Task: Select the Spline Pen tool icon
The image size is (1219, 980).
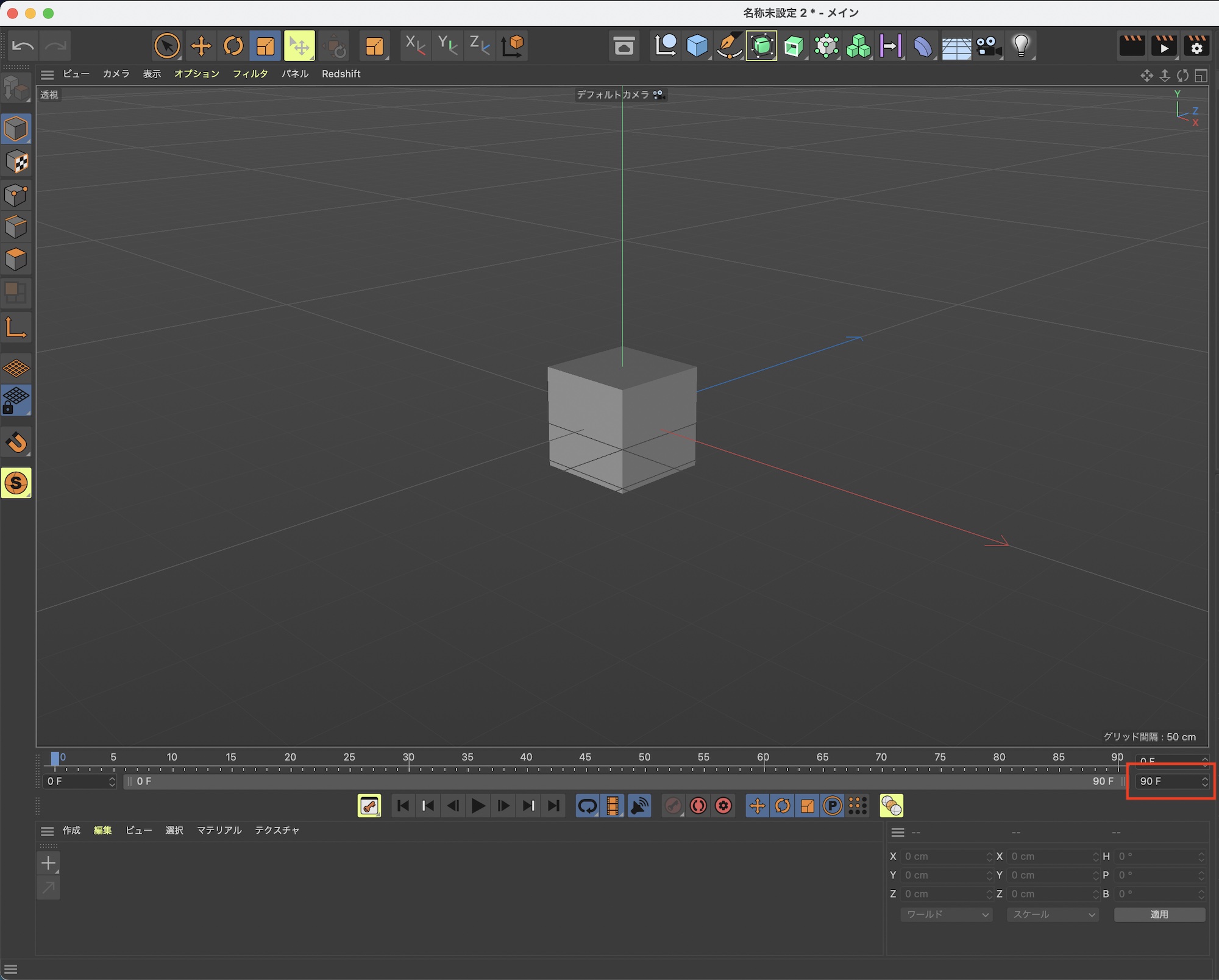Action: 729,46
